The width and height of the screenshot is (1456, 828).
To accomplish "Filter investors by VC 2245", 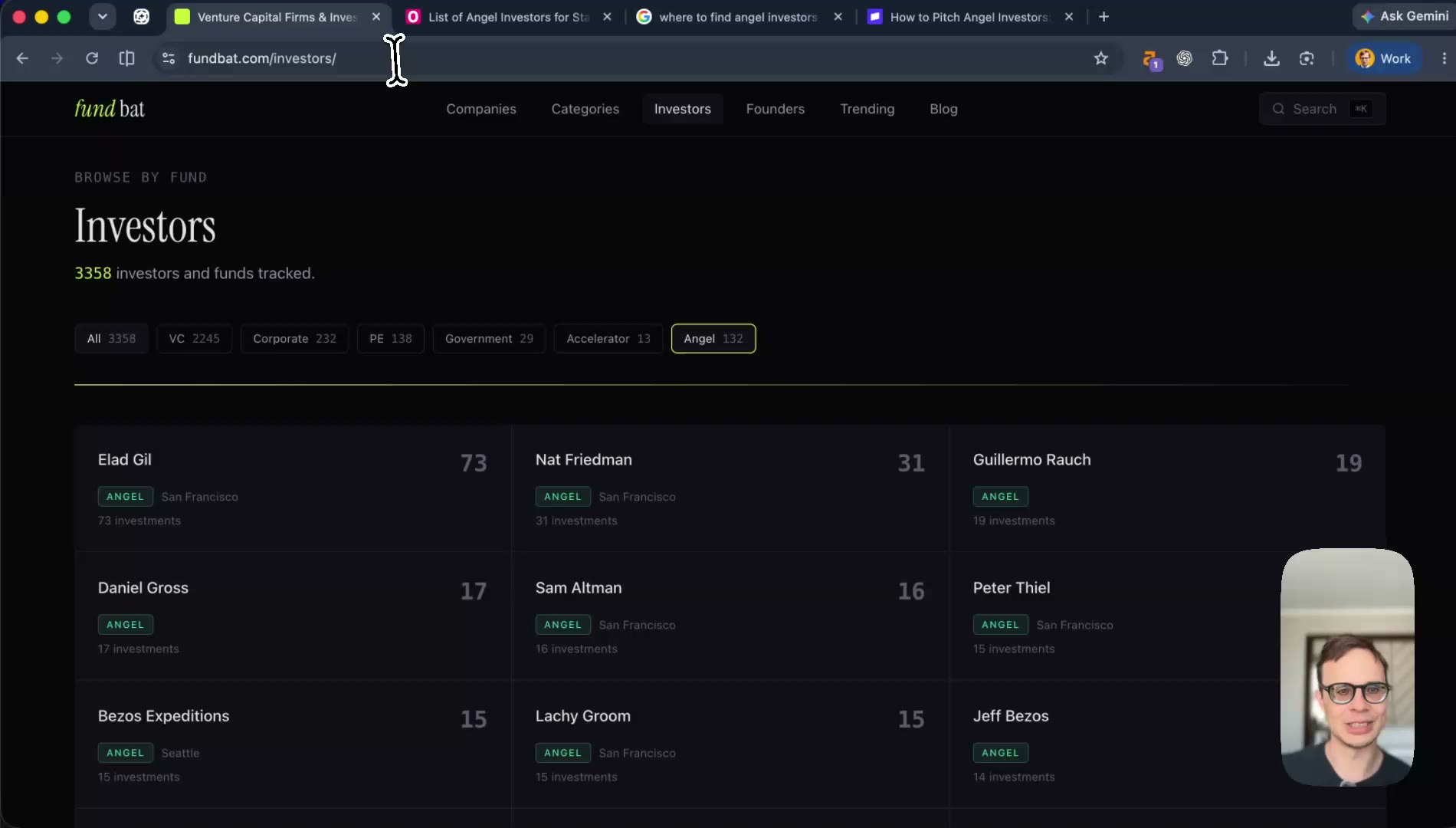I will (194, 339).
